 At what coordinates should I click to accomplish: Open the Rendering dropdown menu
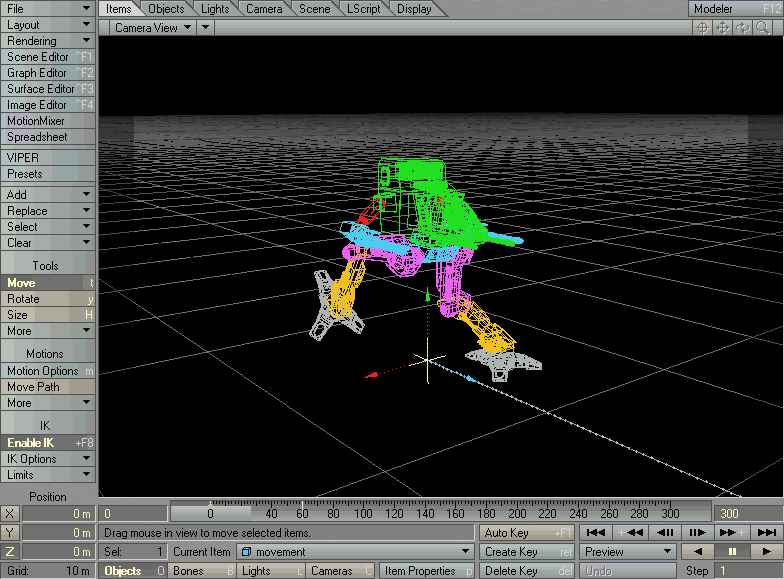pos(48,40)
